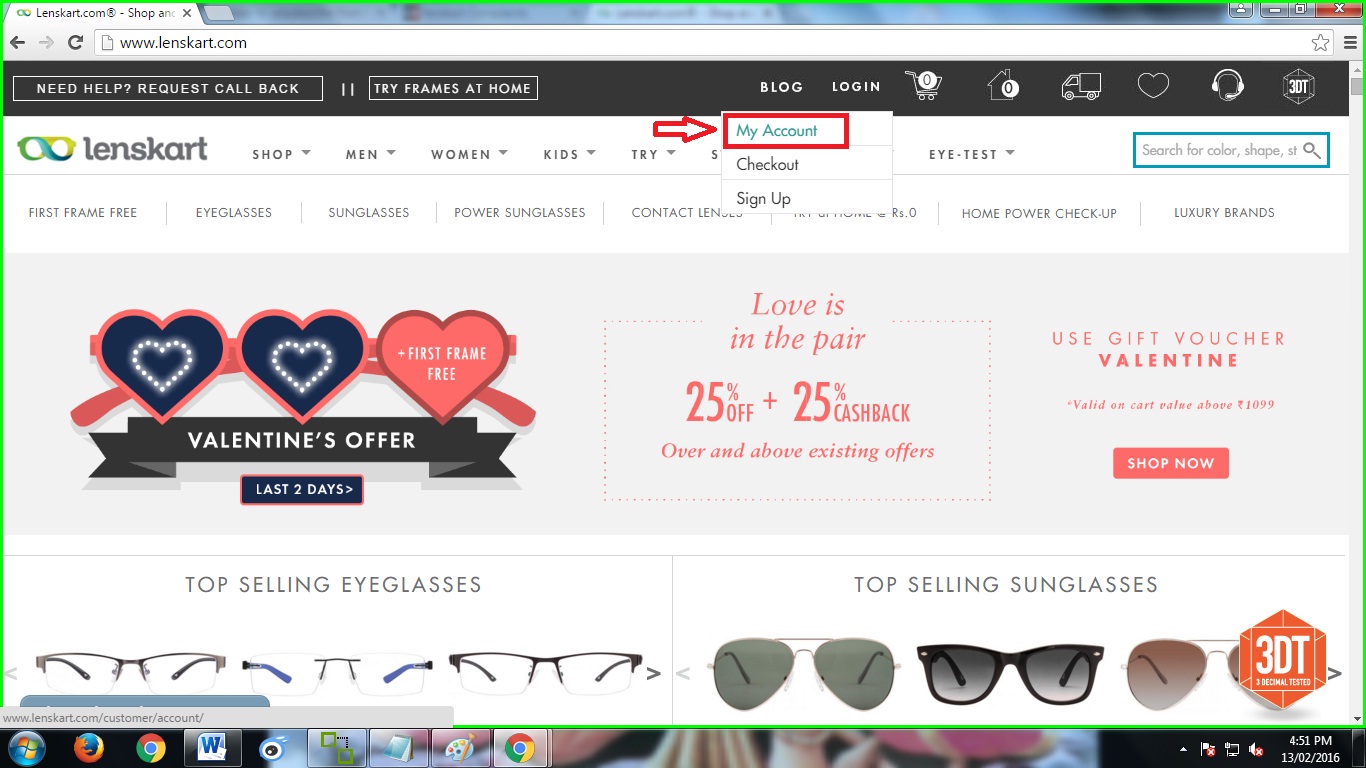Open the POWER SUNGLASSES category
The height and width of the screenshot is (768, 1366).
[520, 213]
